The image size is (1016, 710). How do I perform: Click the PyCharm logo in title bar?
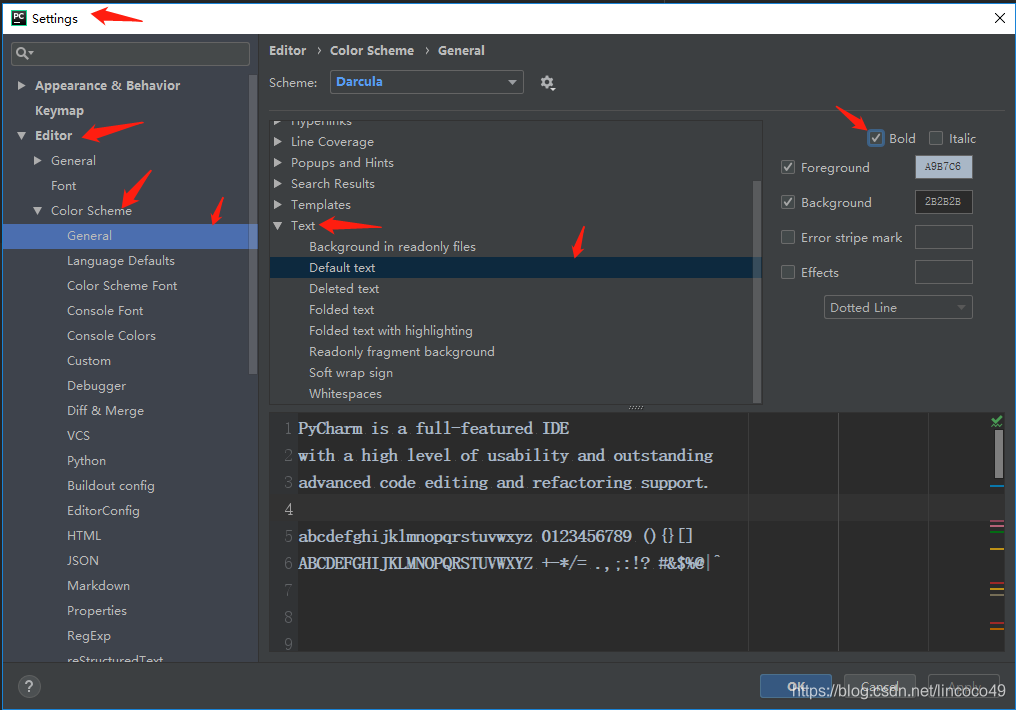tap(19, 17)
